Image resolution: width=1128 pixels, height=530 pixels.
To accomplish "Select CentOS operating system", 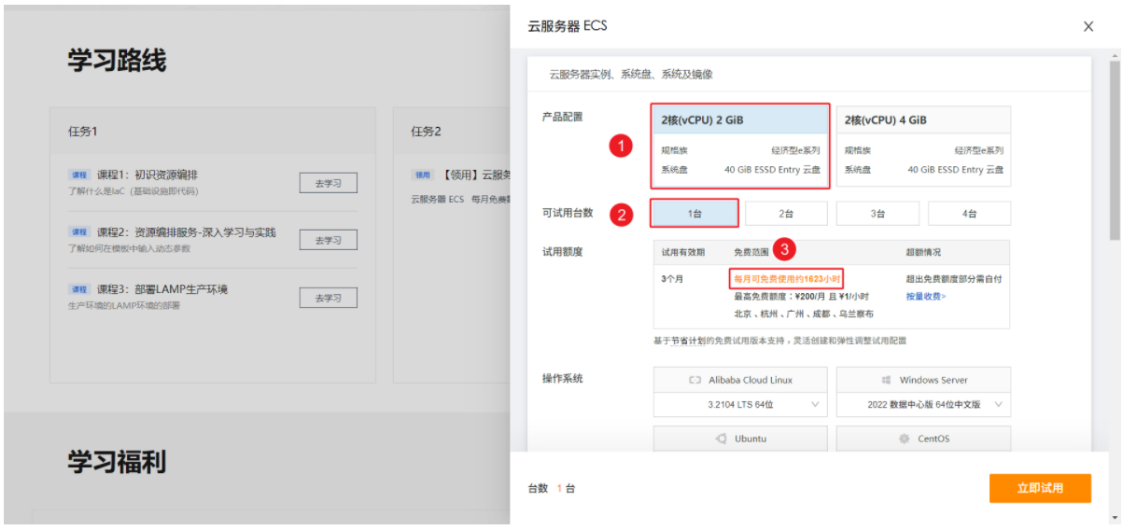I will (x=923, y=438).
